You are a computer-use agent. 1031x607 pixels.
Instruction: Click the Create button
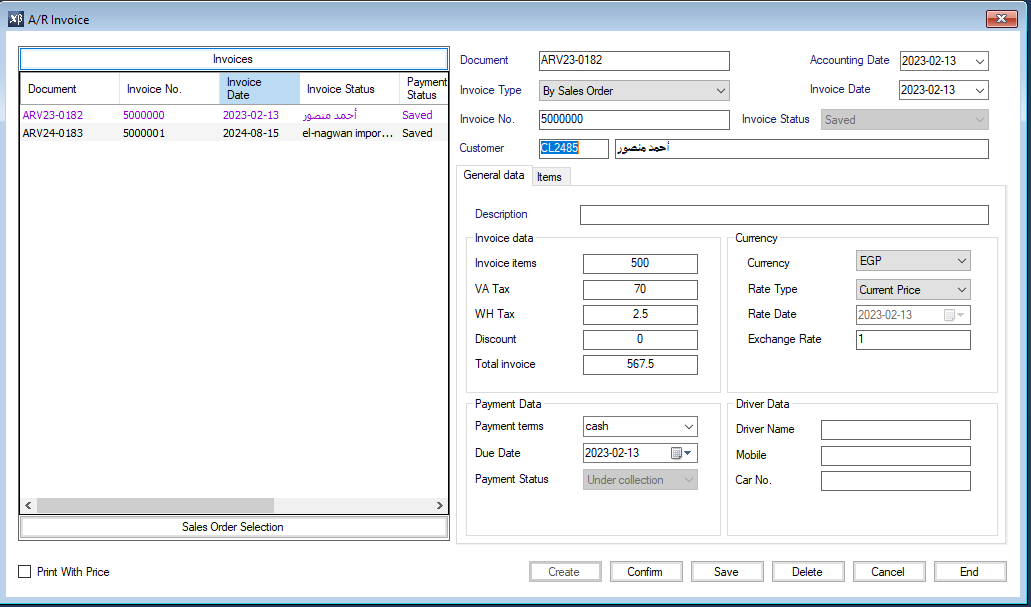pyautogui.click(x=565, y=571)
